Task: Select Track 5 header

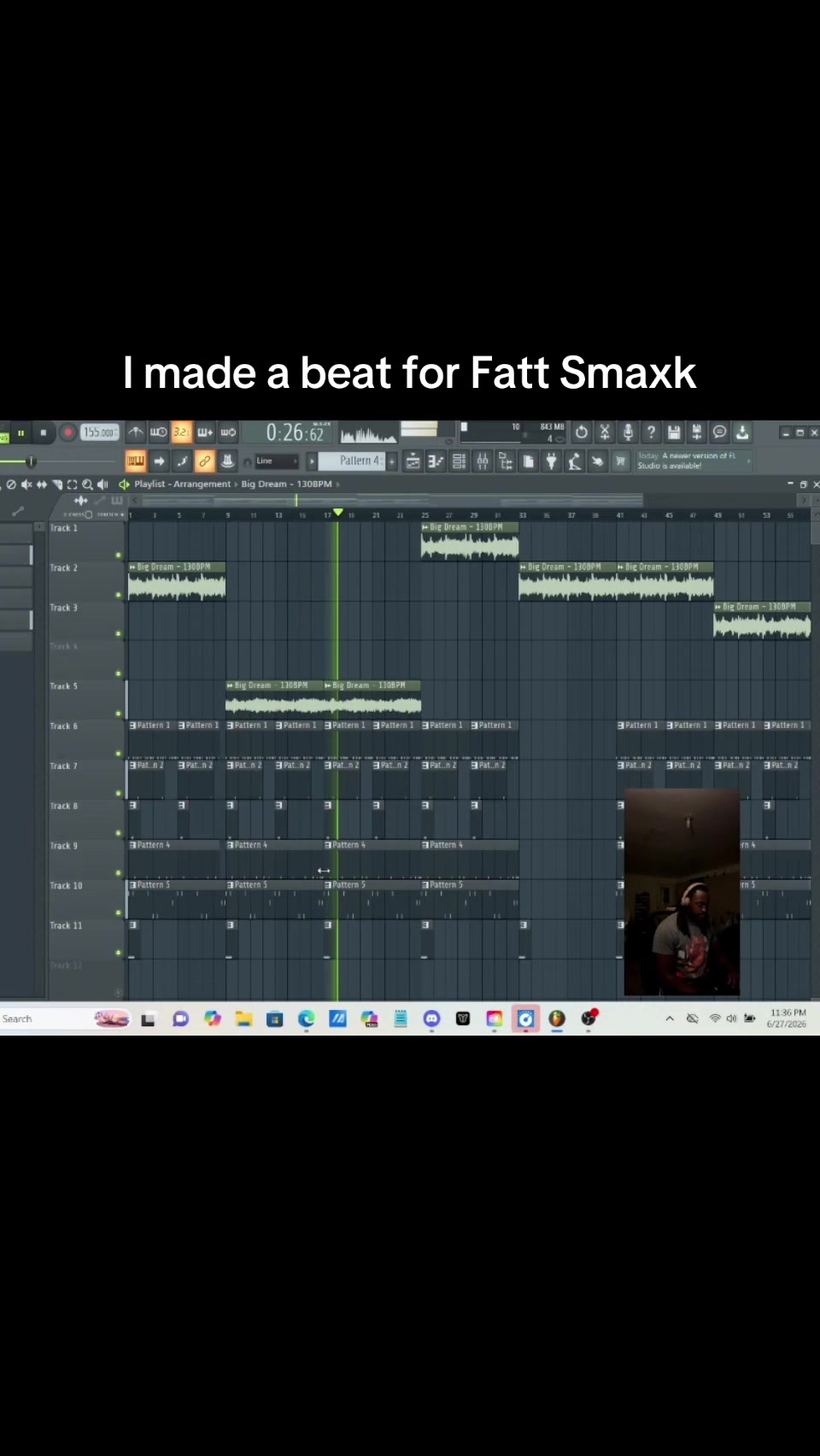Action: 85,698
